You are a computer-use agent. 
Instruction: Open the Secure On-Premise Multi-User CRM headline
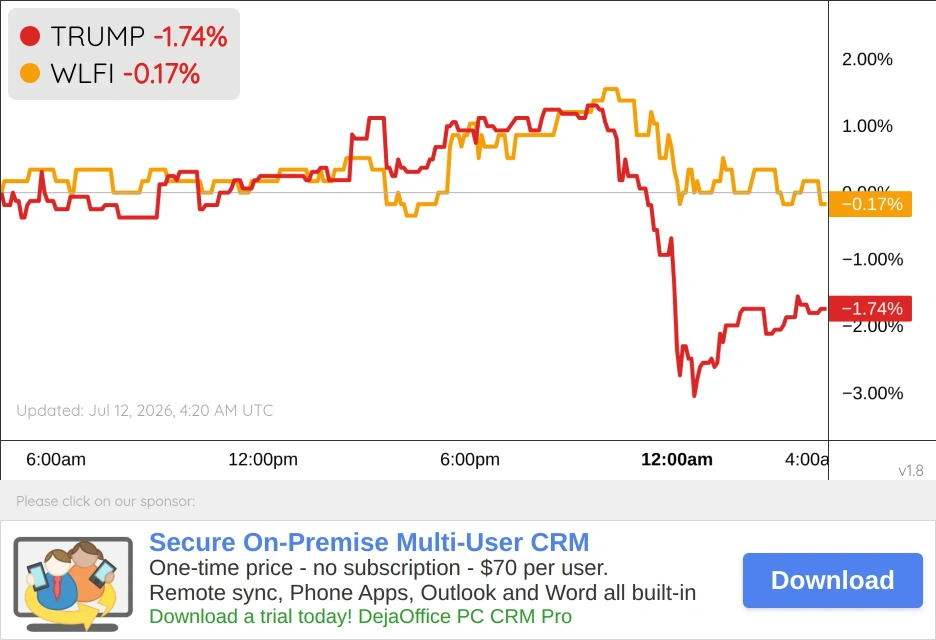tap(369, 542)
